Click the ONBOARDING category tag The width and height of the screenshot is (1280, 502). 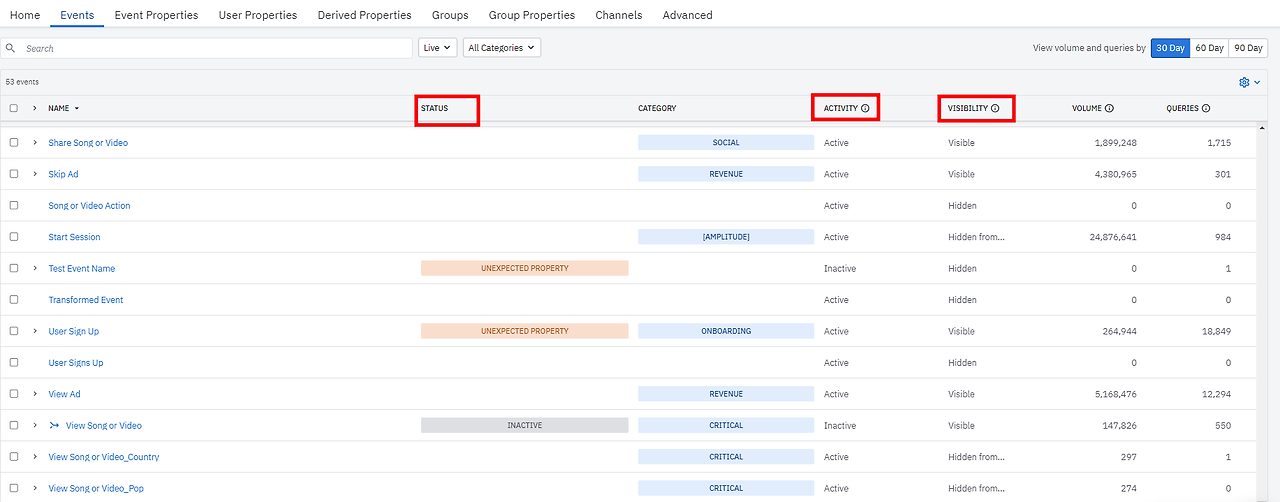[726, 331]
